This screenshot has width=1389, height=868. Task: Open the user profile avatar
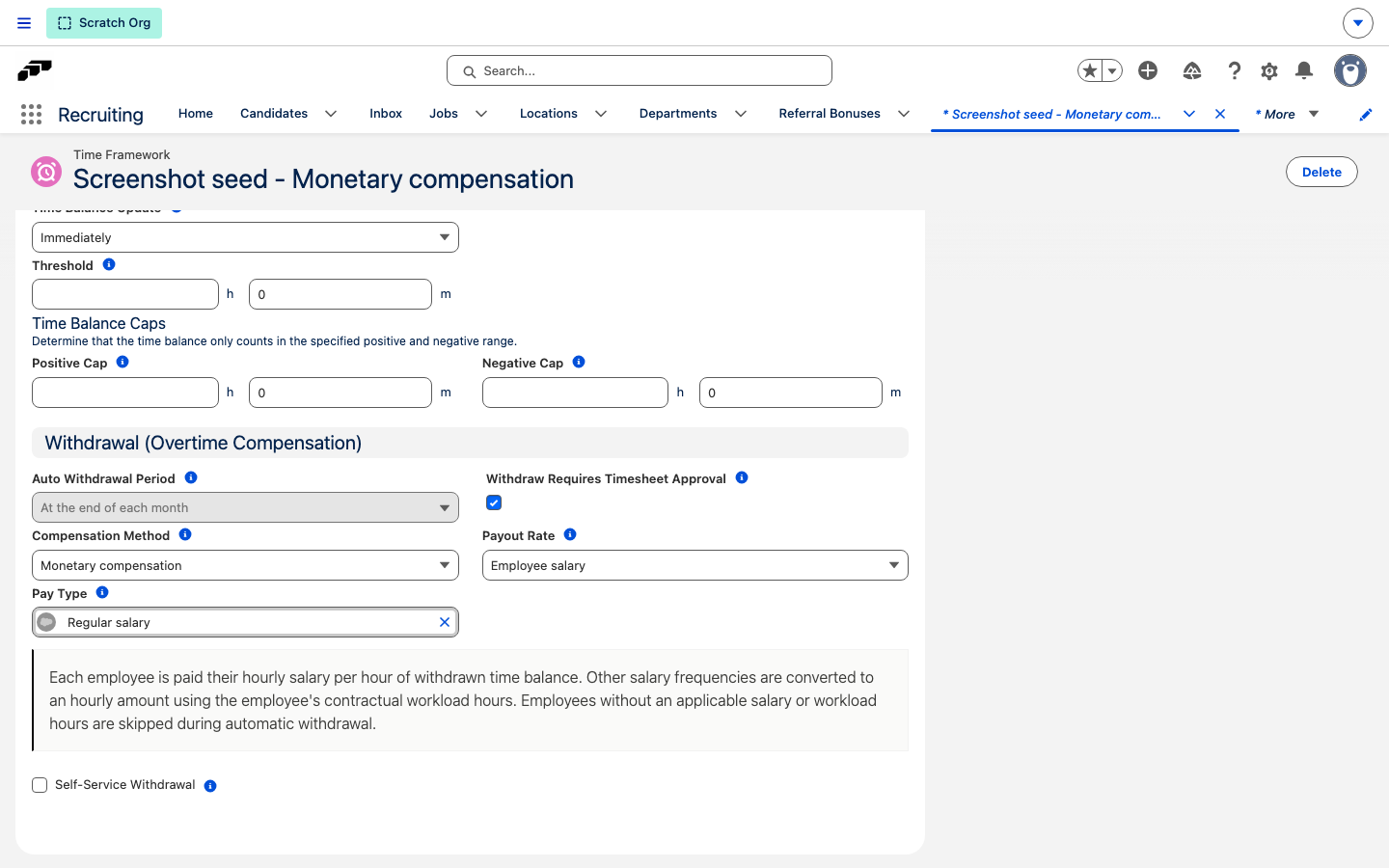coord(1350,70)
